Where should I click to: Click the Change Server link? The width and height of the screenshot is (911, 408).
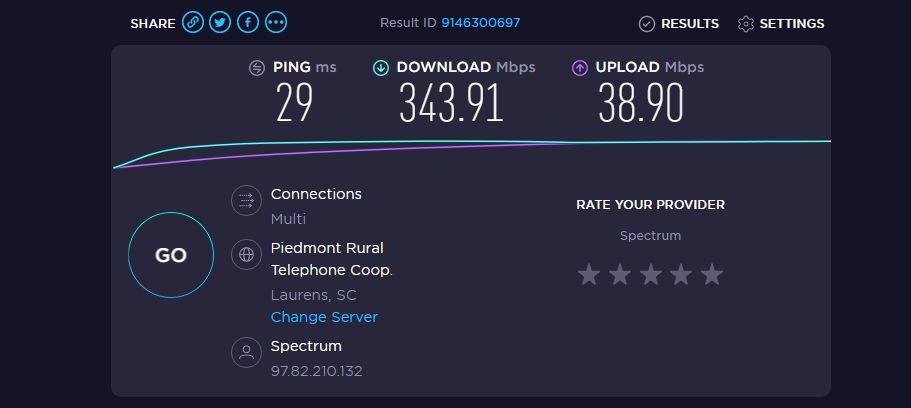(324, 317)
